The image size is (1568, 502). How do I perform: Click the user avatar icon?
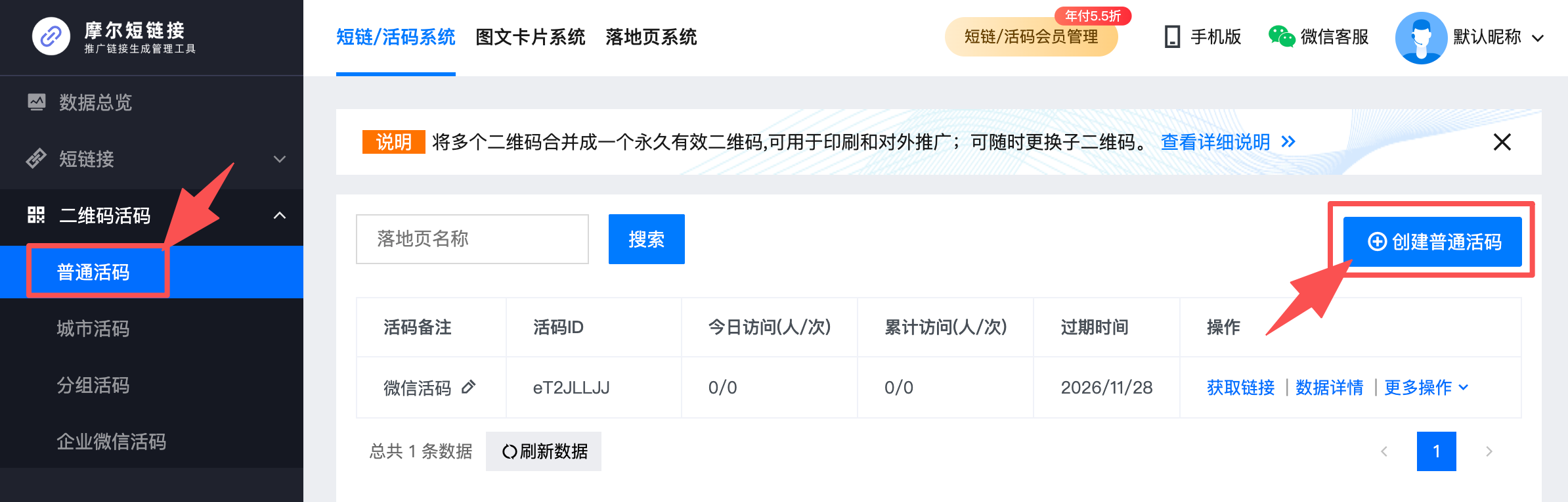tap(1421, 37)
